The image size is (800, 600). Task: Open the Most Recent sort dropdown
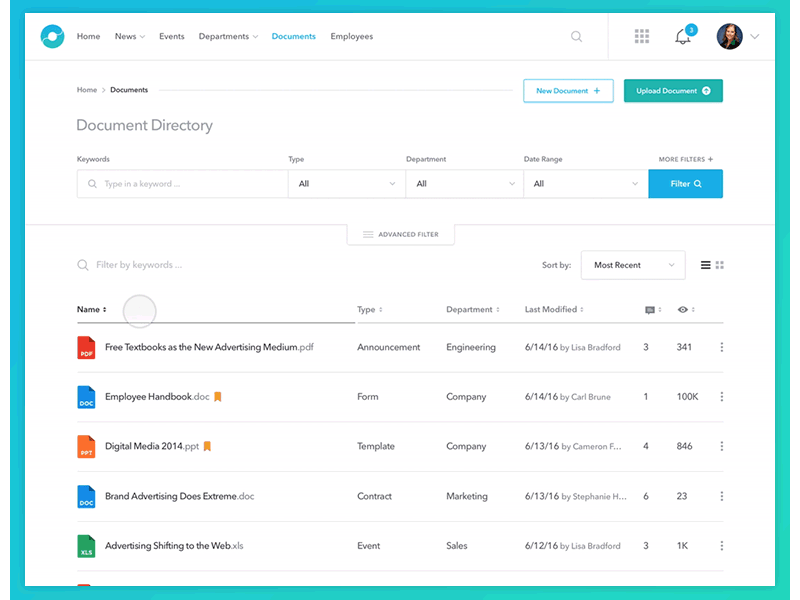click(x=632, y=265)
